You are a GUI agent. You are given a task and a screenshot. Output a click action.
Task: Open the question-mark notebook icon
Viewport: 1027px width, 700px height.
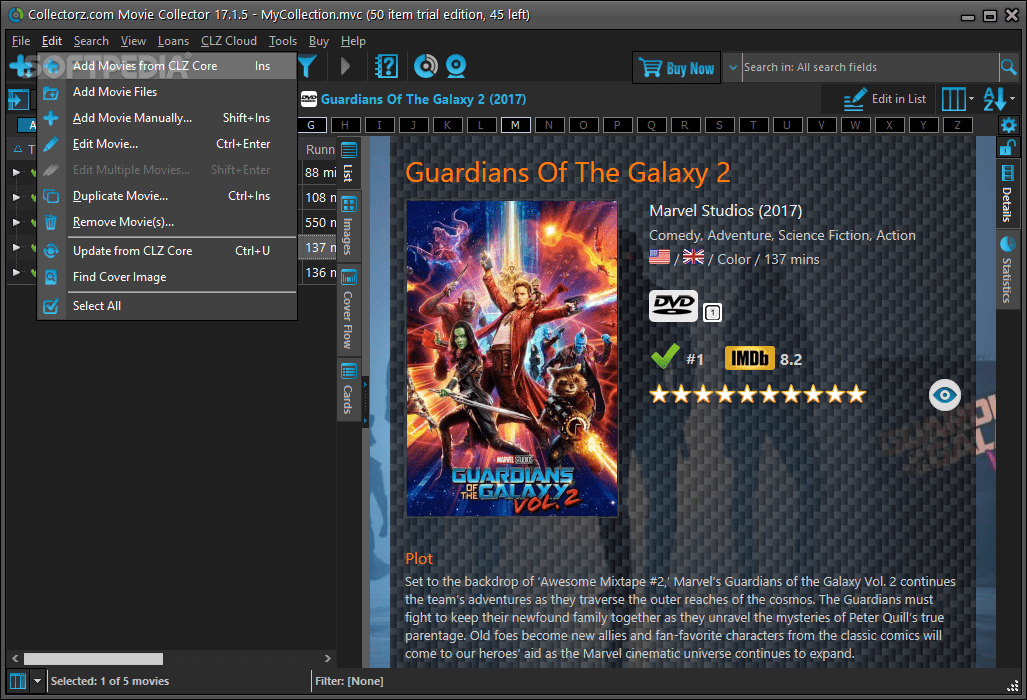[386, 66]
